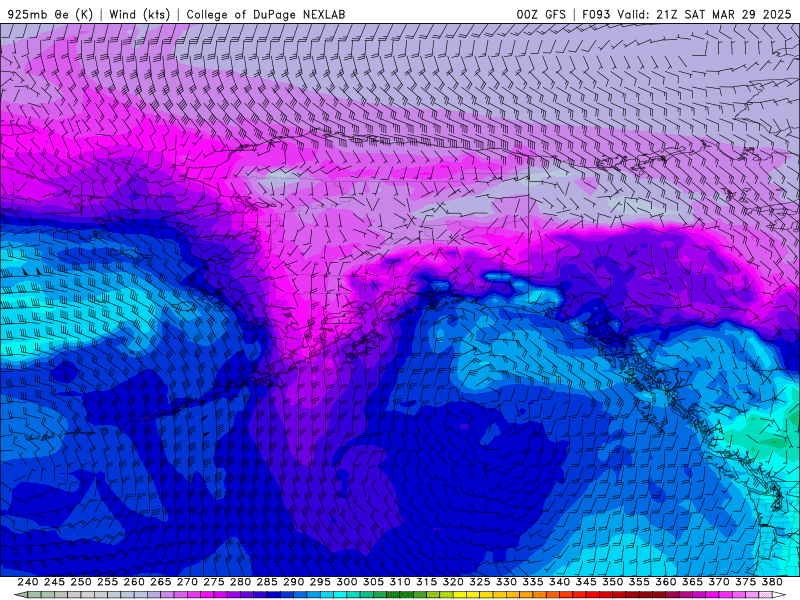Click the "F093" forecast hour label
Image resolution: width=800 pixels, height=600 pixels.
pyautogui.click(x=596, y=14)
